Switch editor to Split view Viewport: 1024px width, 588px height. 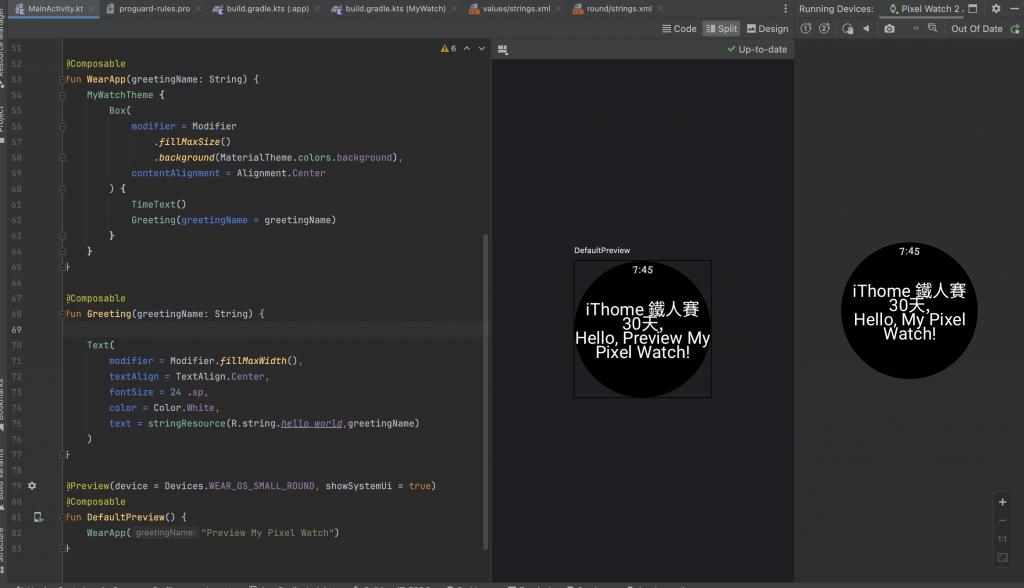[721, 29]
